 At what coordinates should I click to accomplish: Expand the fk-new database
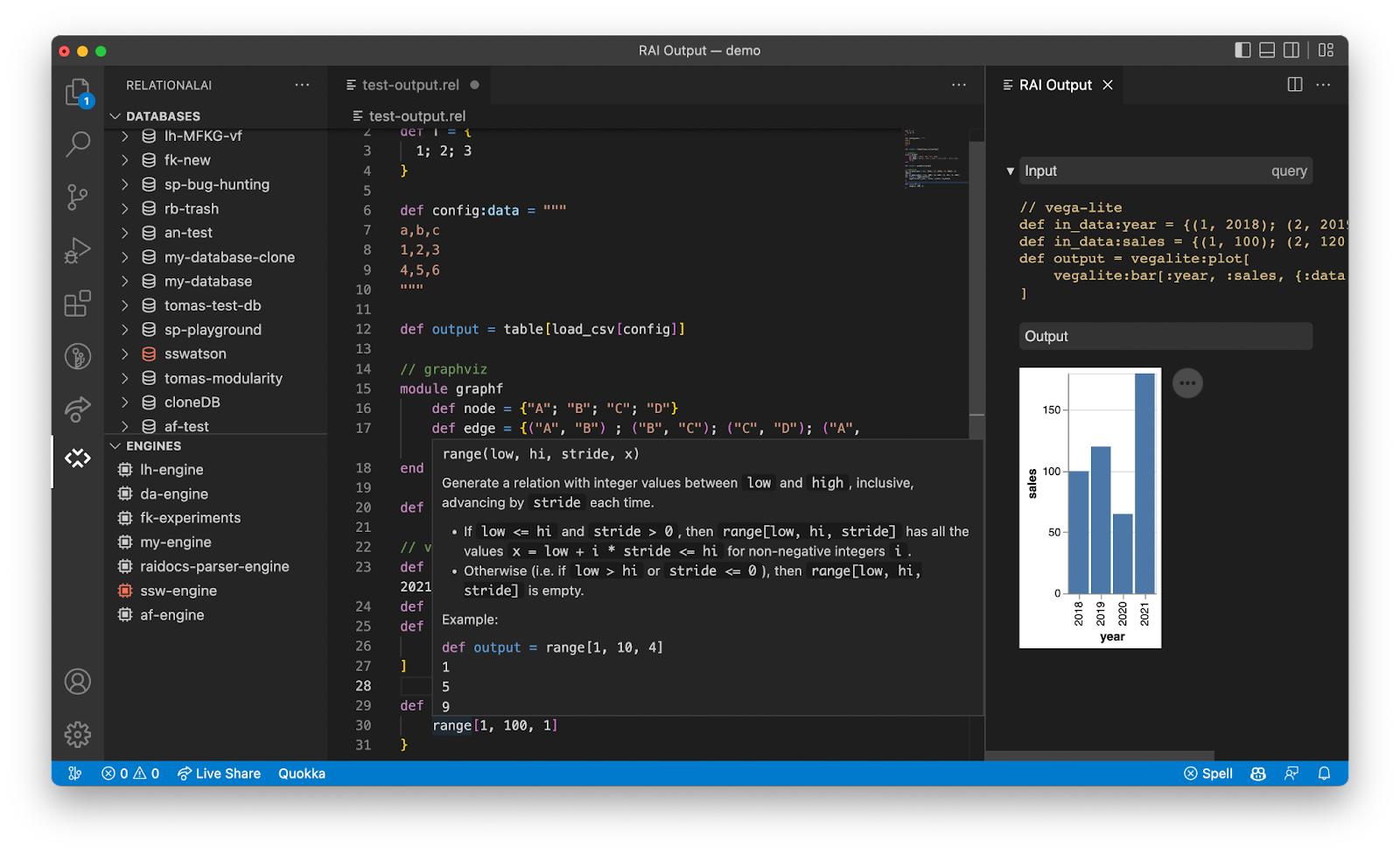click(x=125, y=160)
